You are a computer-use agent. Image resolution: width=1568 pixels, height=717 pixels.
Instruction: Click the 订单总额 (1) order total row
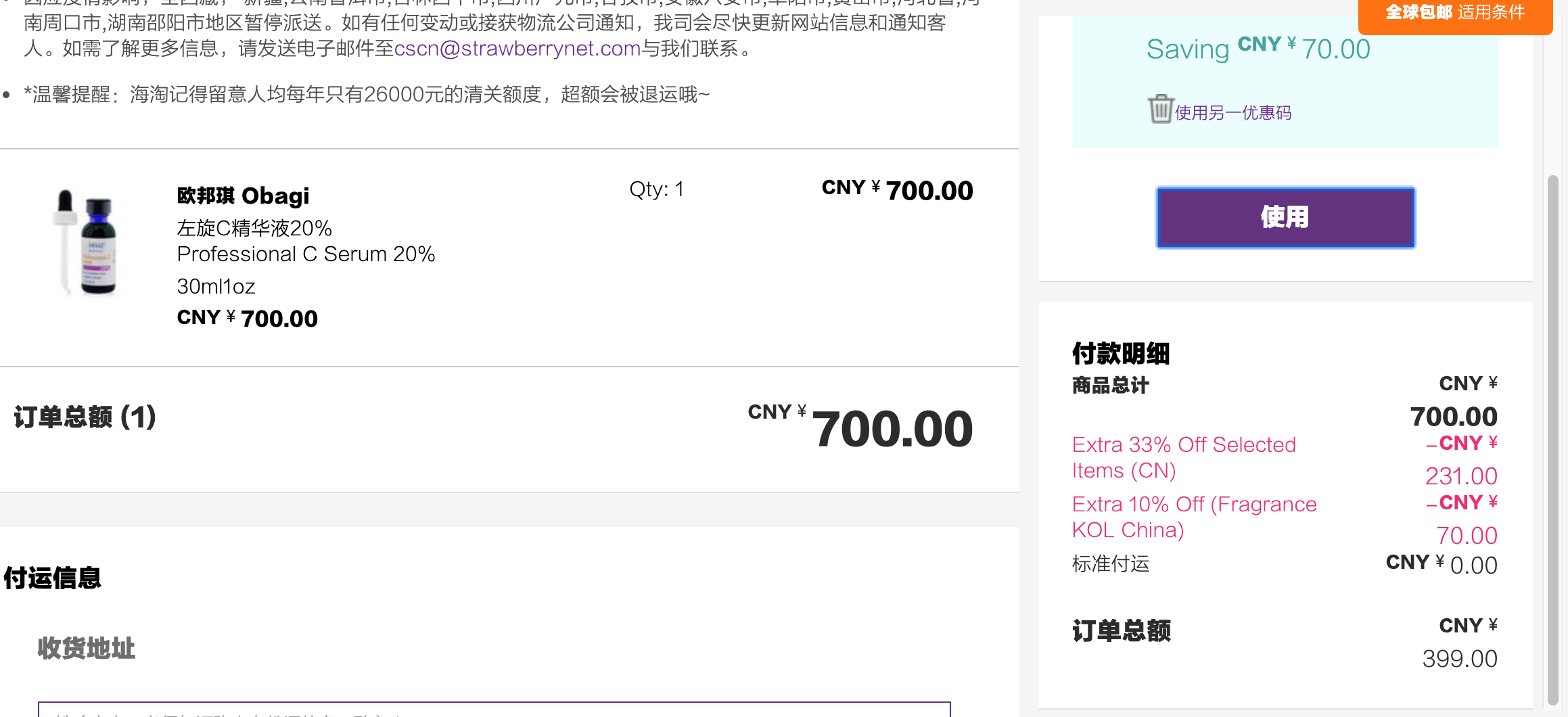[509, 429]
